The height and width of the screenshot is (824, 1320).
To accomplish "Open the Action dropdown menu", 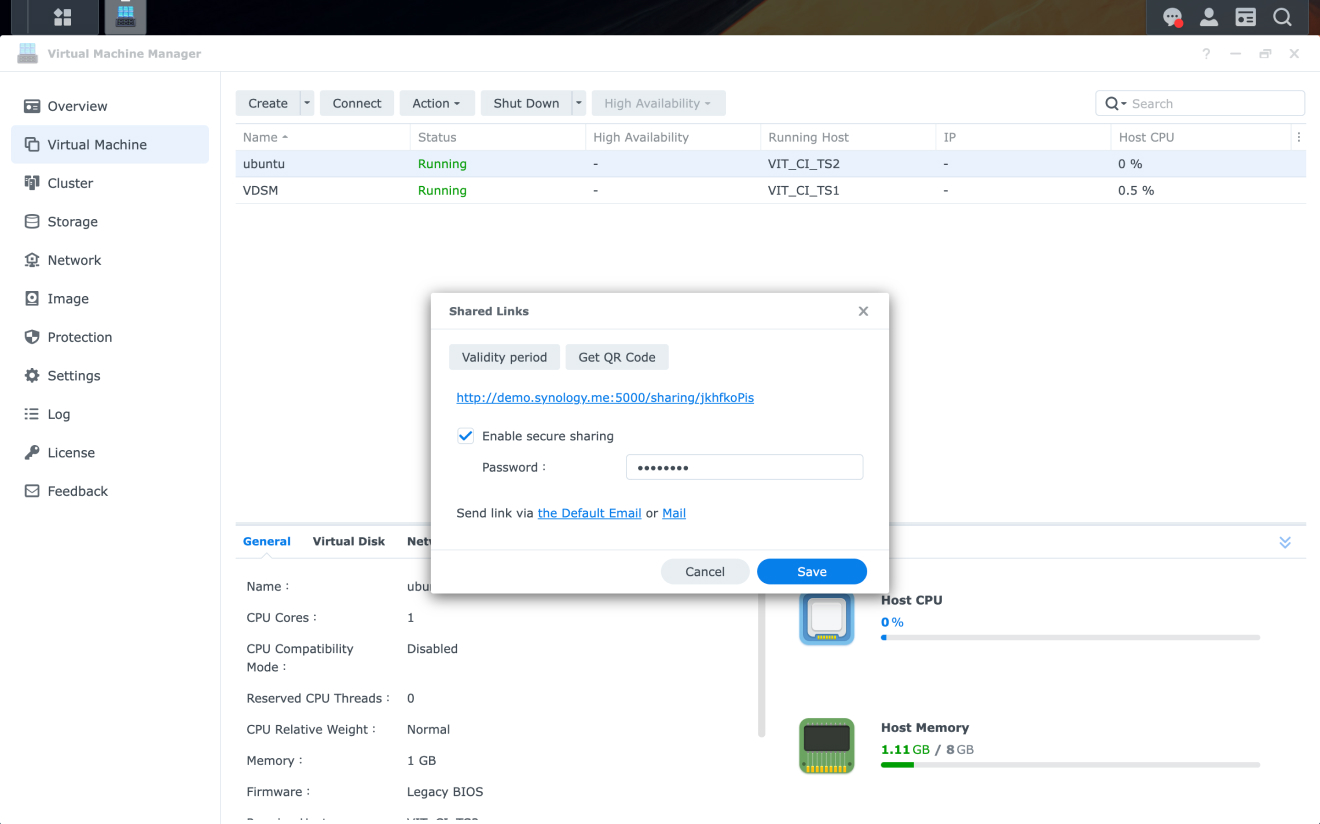I will [436, 103].
